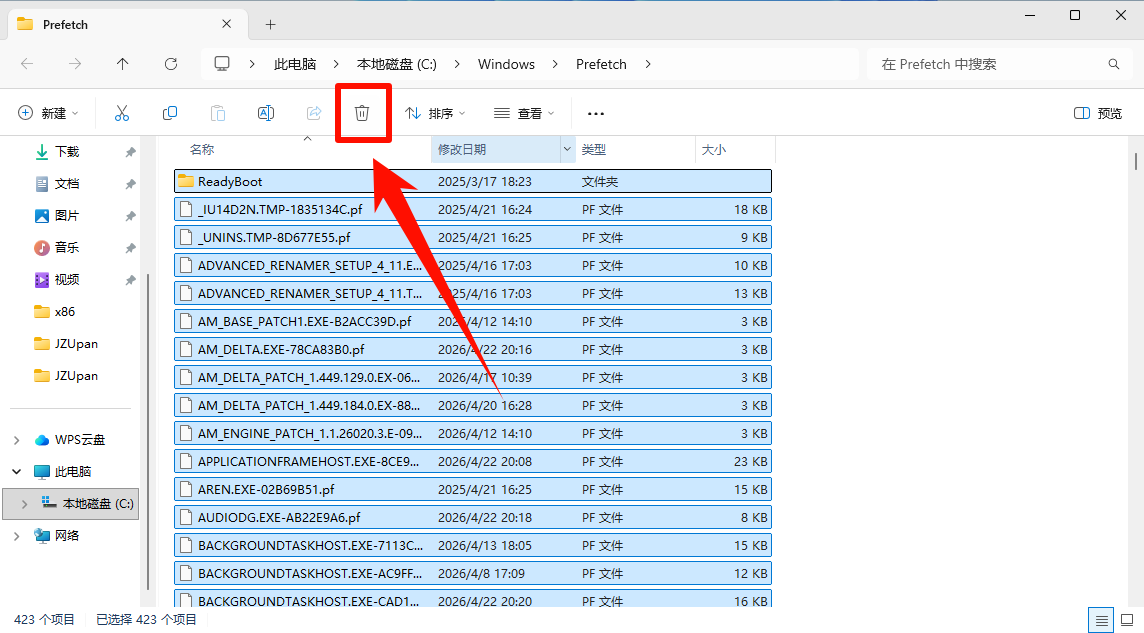The image size is (1144, 633).
Task: Add a new tab with plus button
Action: [x=271, y=25]
